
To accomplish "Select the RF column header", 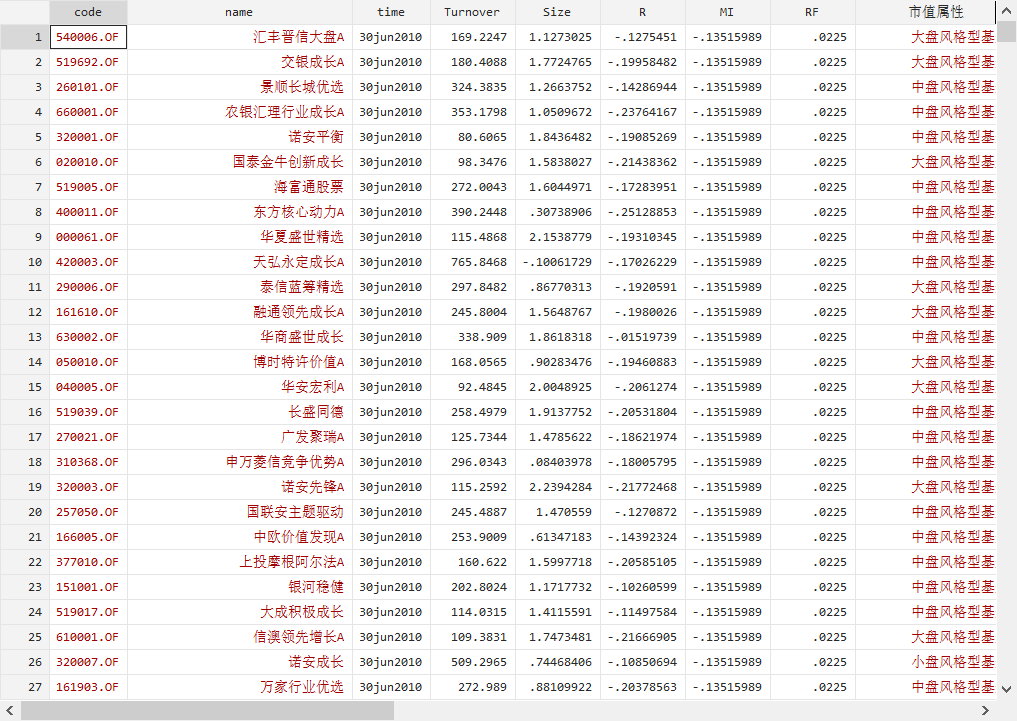I will coord(813,12).
